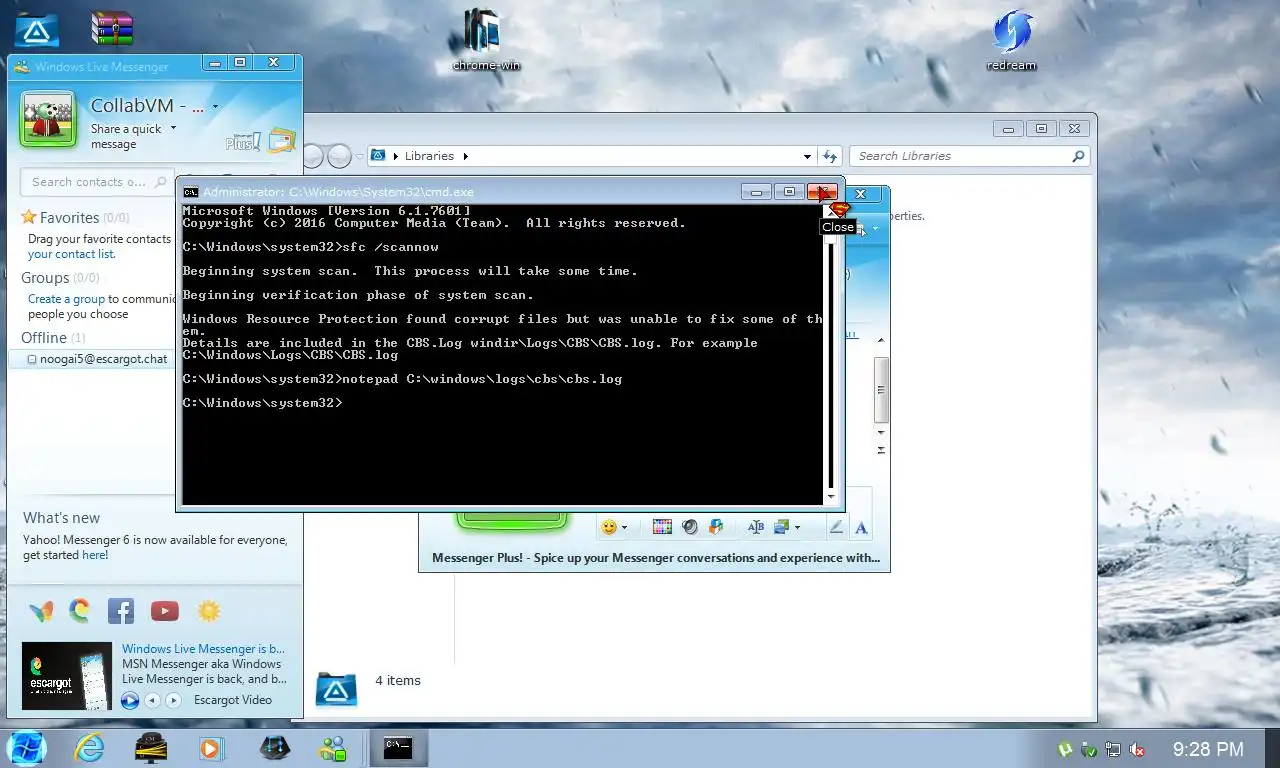The width and height of the screenshot is (1280, 768).
Task: Open the 'your contact list' link
Action: point(71,254)
